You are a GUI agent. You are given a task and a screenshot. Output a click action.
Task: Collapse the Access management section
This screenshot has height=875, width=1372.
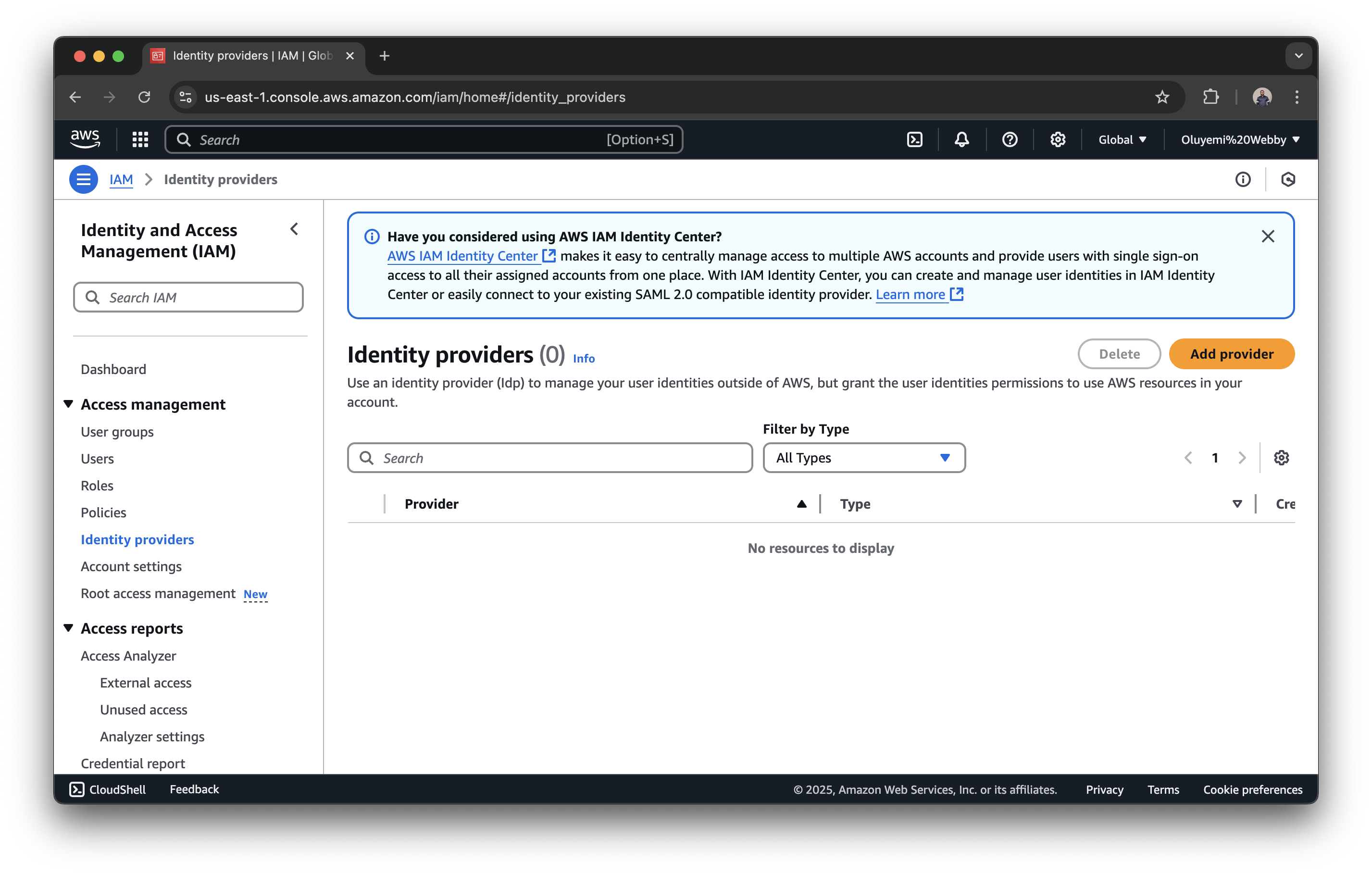click(68, 403)
